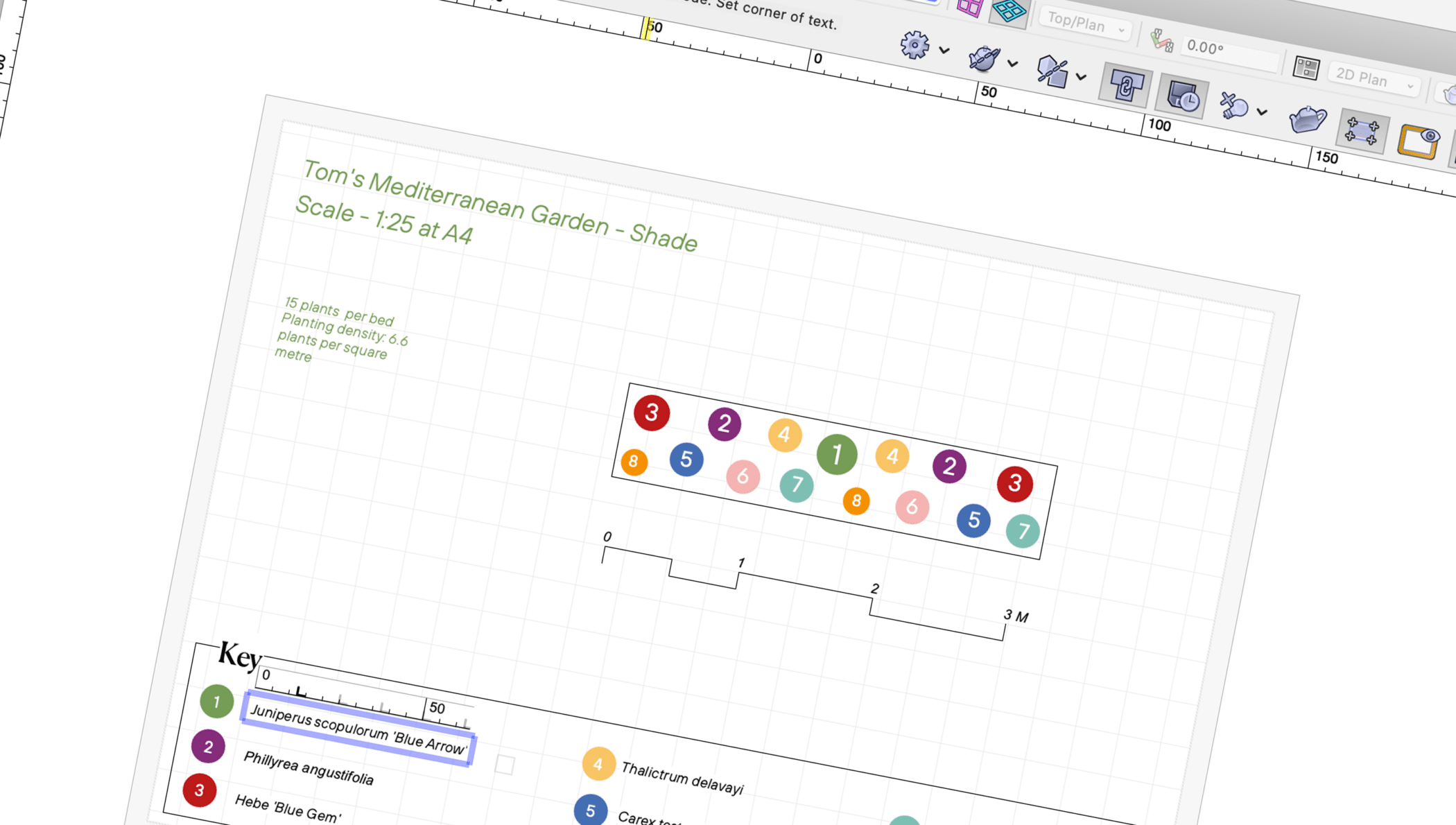Screen dimensions: 1456x825
Task: Click the plan rotation icon
Action: coord(1162,41)
